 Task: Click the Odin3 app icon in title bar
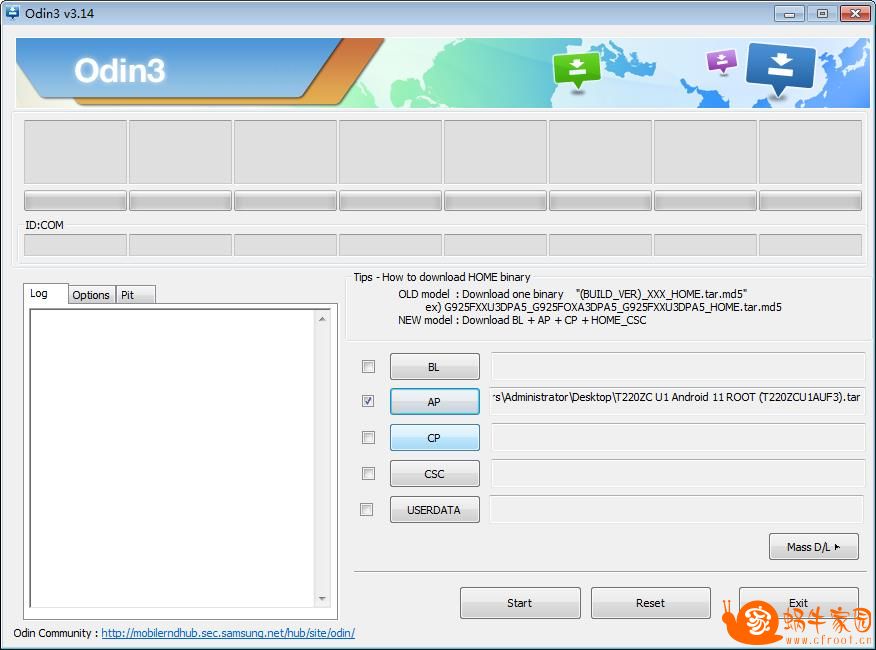pyautogui.click(x=12, y=12)
